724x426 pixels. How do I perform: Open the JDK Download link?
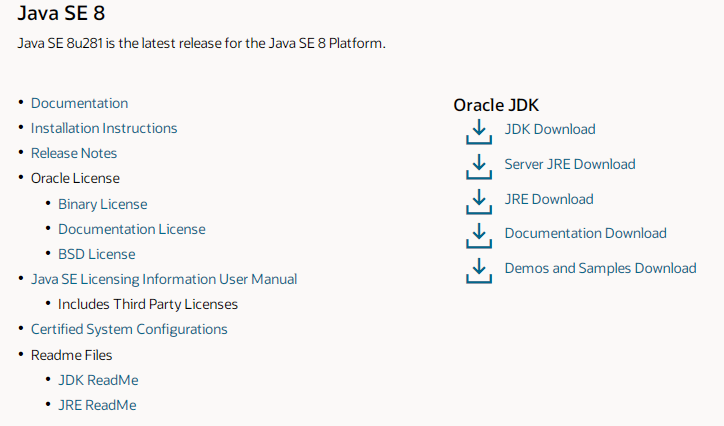pyautogui.click(x=550, y=129)
